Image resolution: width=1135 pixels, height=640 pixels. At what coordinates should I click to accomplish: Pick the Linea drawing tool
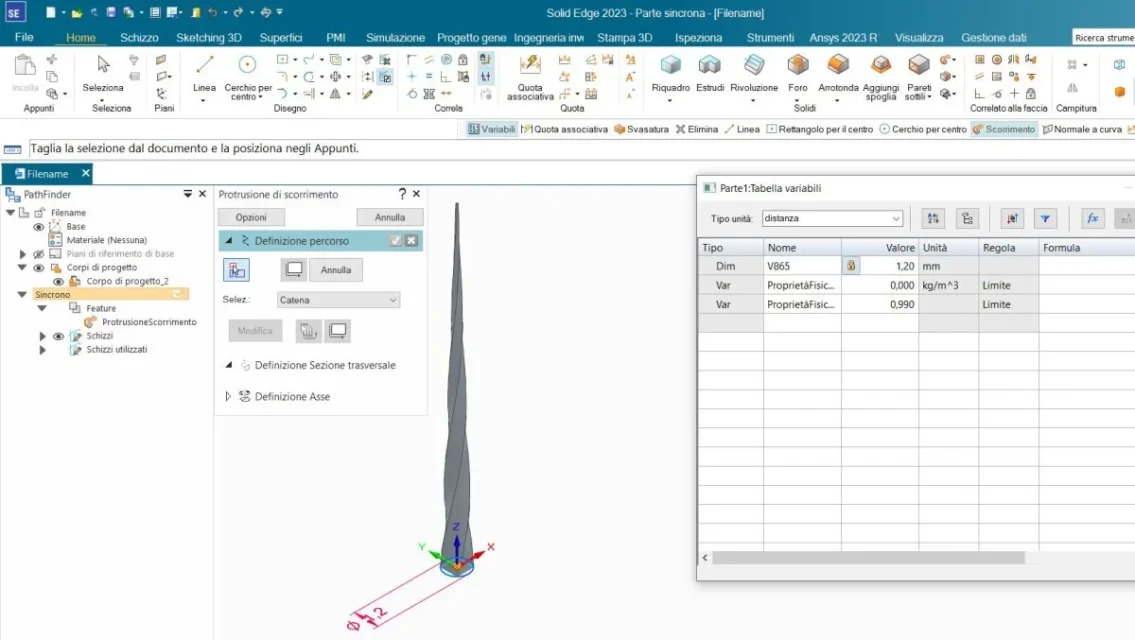(204, 71)
